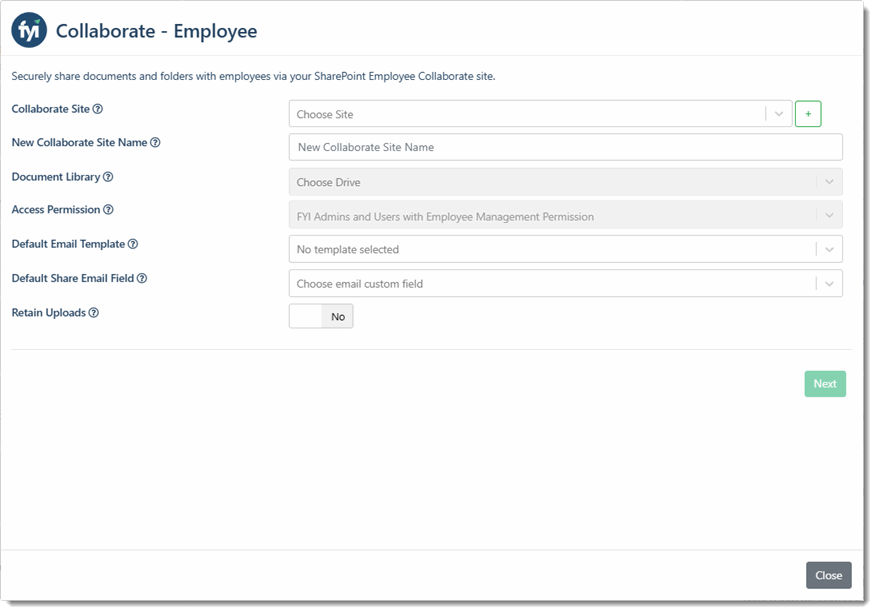The image size is (871, 608).
Task: Click the Default Share Email Field label
Action: click(x=73, y=278)
